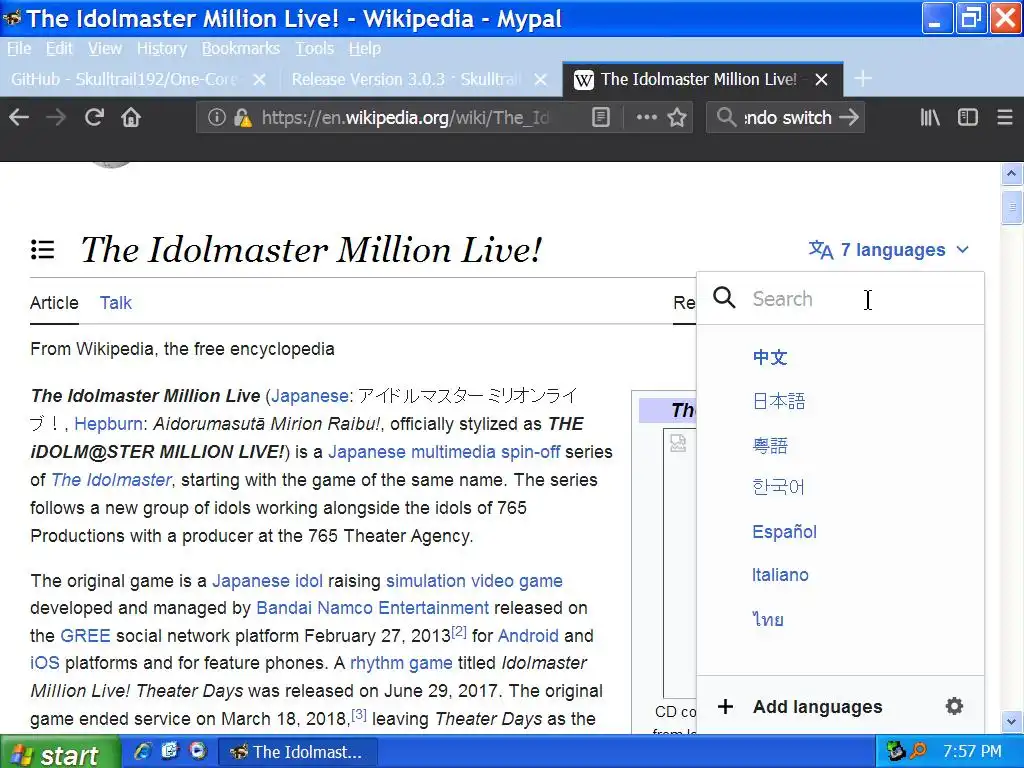1024x768 pixels.
Task: Open the Tools menu
Action: tap(314, 48)
